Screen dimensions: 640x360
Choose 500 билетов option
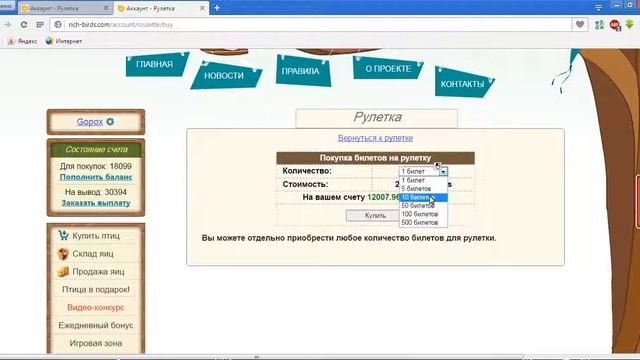tap(423, 222)
